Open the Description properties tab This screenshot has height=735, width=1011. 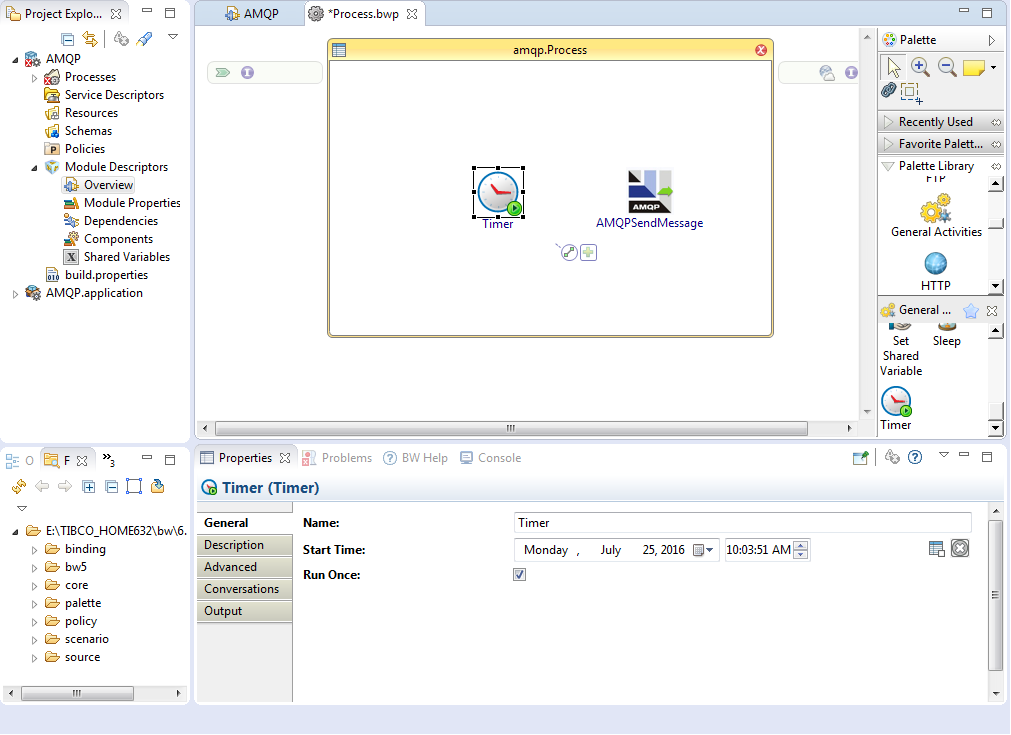tap(244, 545)
